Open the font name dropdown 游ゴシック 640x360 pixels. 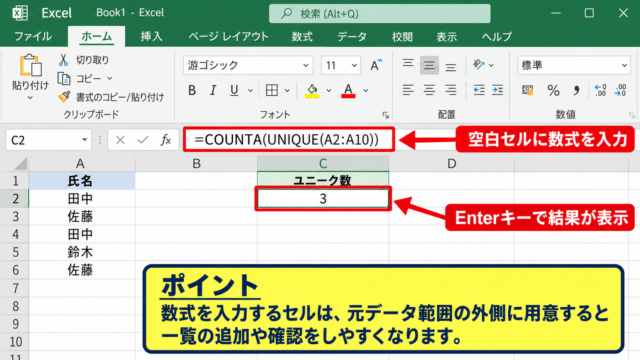click(305, 65)
